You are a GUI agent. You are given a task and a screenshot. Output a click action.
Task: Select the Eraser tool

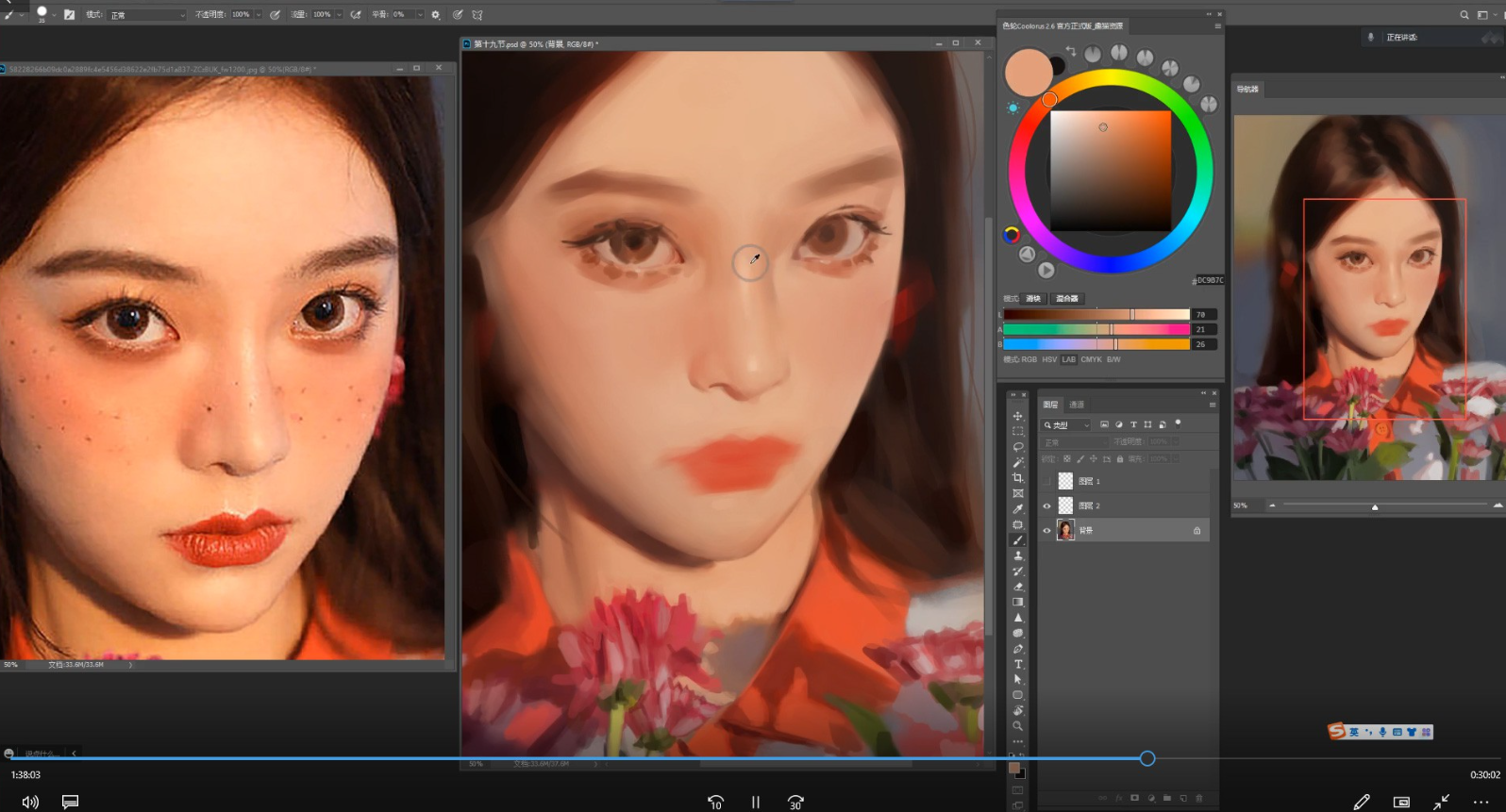(x=1017, y=587)
